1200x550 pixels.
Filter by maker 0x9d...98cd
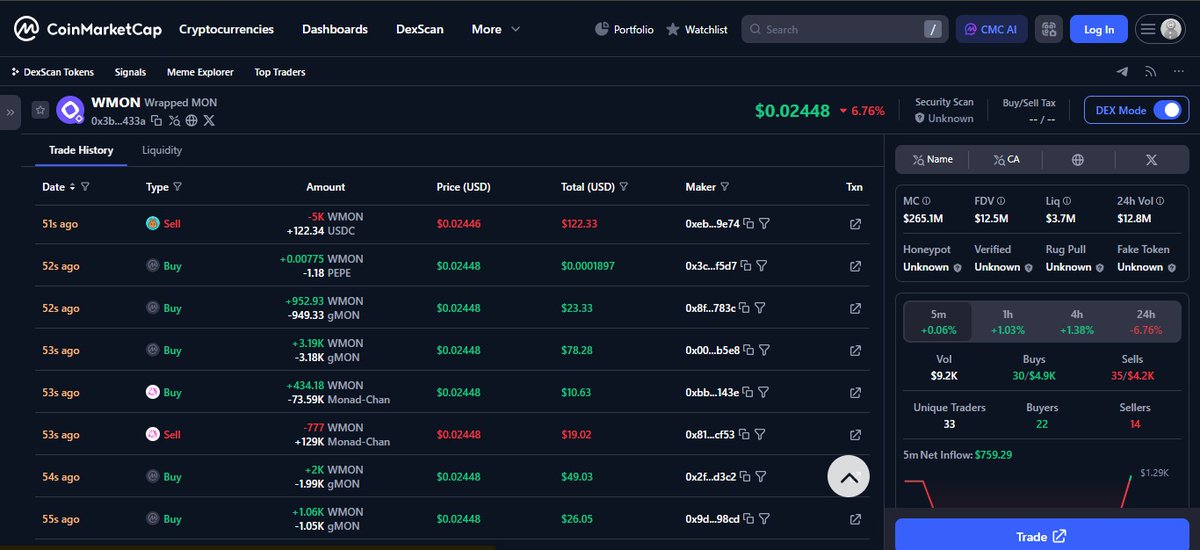point(764,519)
